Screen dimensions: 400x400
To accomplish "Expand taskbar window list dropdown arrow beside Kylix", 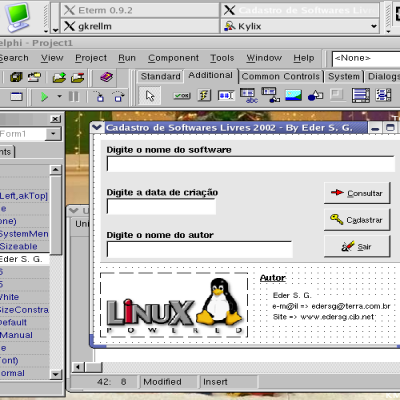I will [x=374, y=26].
